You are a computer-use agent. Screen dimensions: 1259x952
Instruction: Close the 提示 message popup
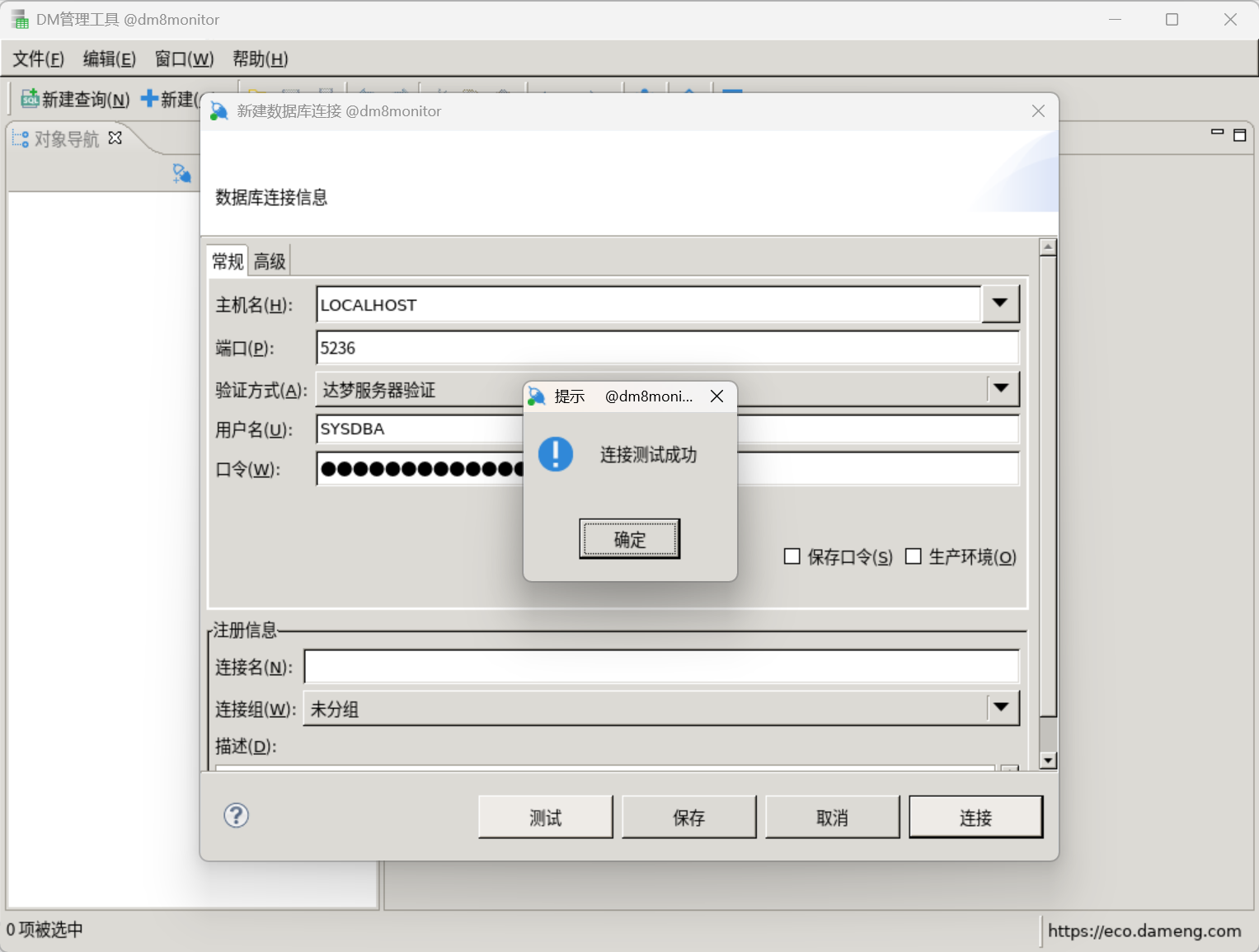click(x=717, y=396)
